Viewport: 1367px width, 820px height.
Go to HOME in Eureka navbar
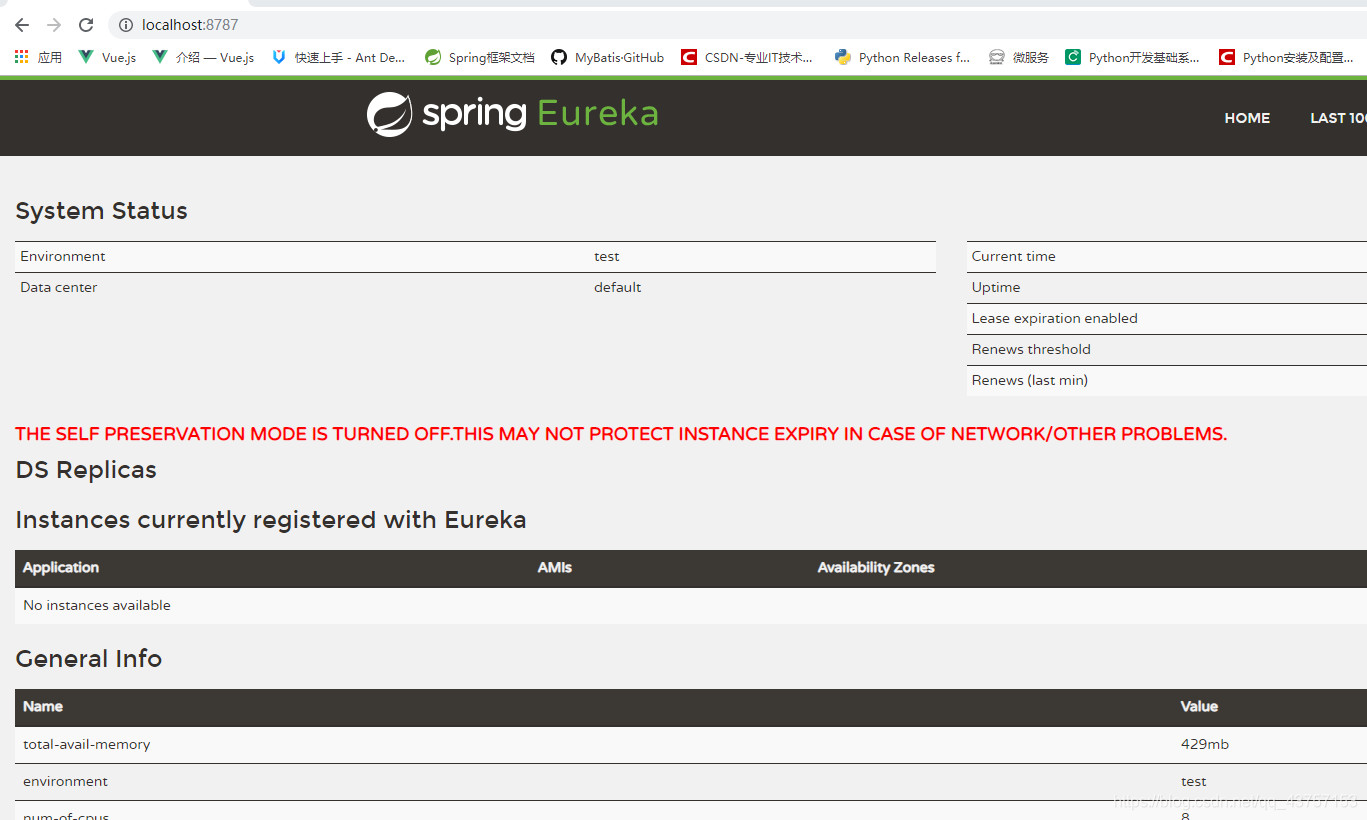tap(1247, 118)
